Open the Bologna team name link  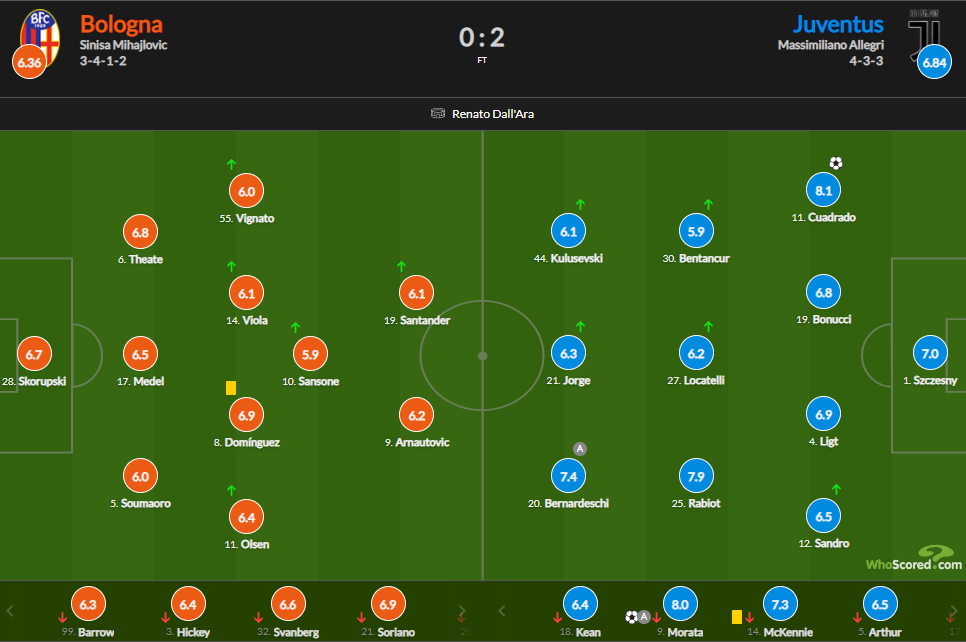(121, 25)
